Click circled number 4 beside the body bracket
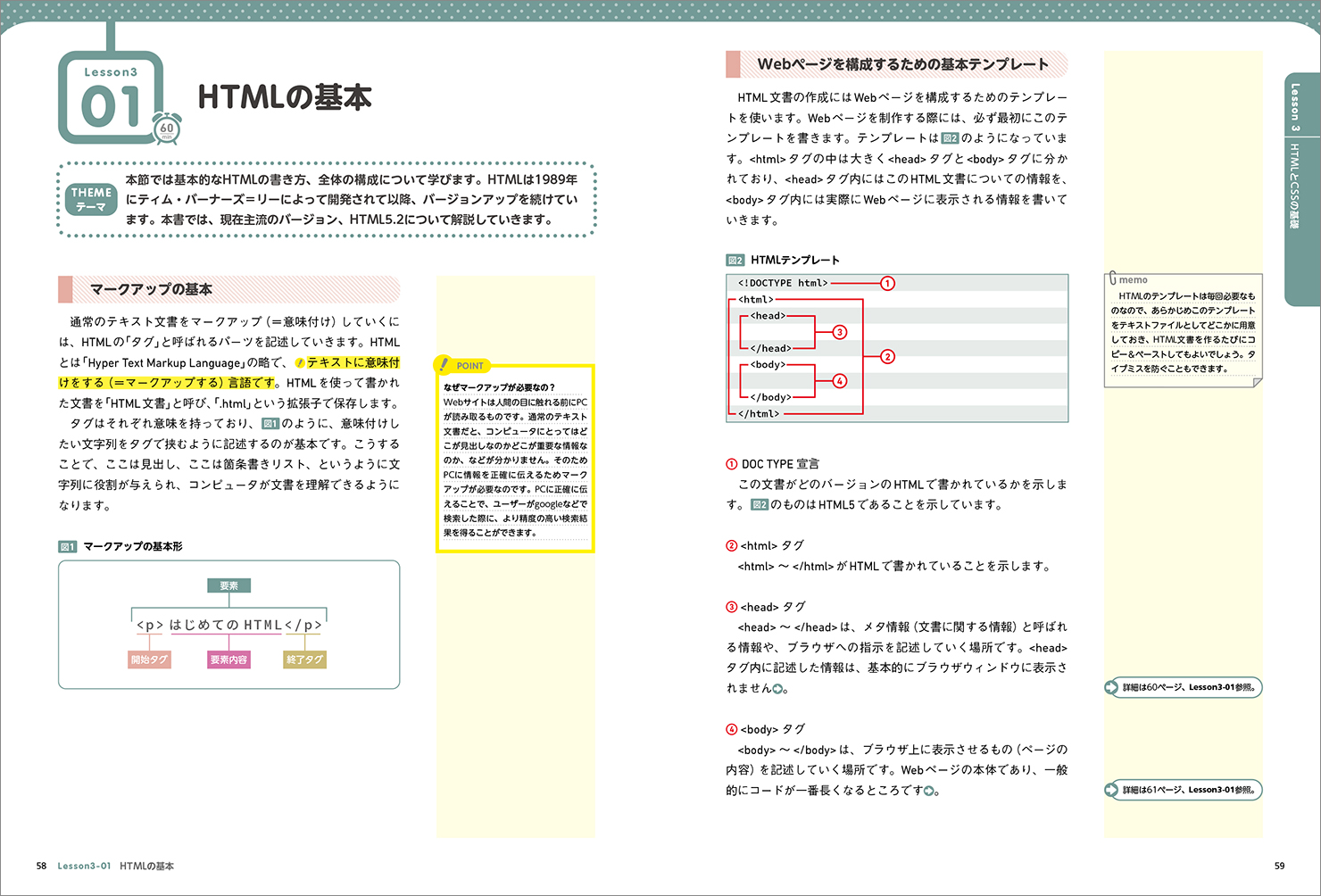Screen dimensions: 1321x896 839,381
